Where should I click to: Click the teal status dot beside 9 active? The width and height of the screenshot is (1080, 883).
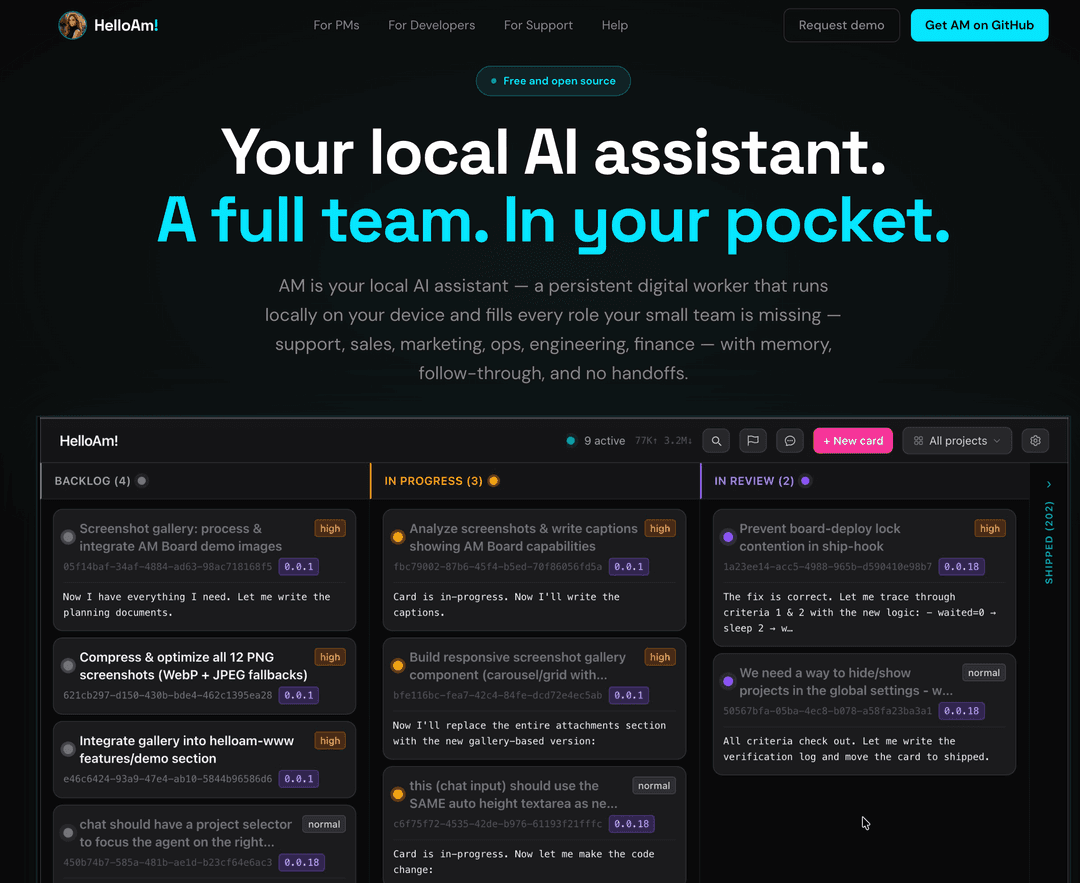tap(571, 441)
